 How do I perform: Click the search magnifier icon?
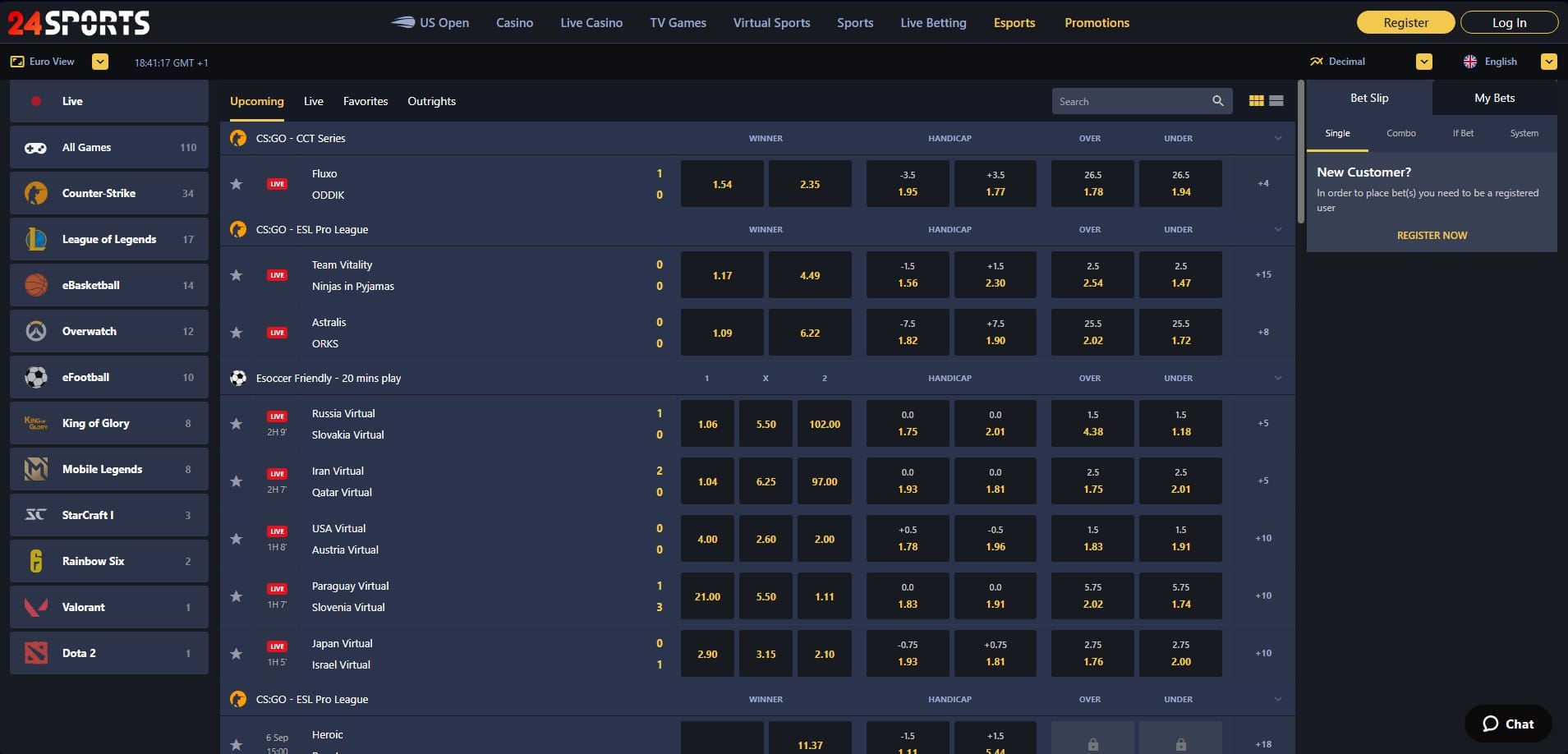pyautogui.click(x=1218, y=101)
